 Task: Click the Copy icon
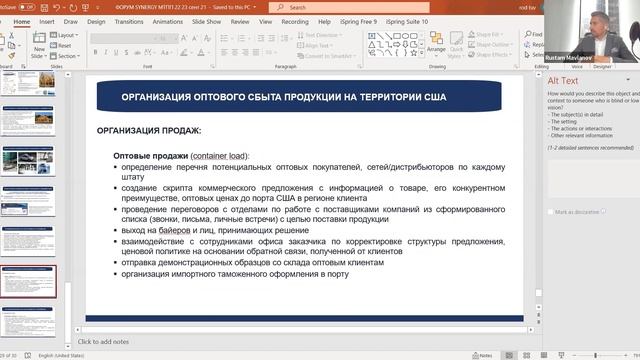(11, 45)
